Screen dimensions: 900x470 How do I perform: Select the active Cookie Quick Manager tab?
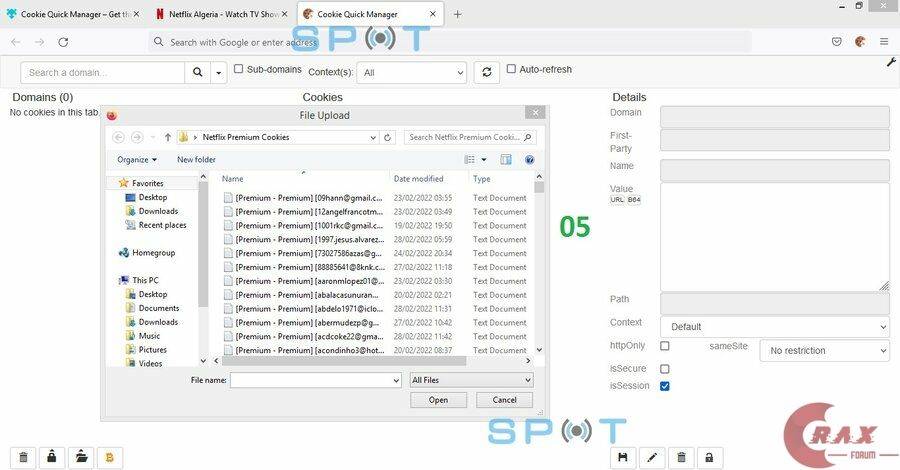coord(371,14)
